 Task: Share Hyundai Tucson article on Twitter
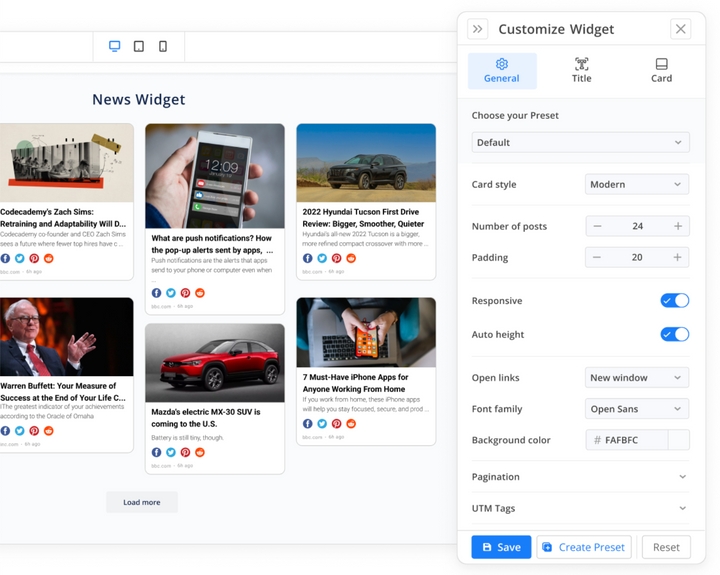tap(322, 258)
